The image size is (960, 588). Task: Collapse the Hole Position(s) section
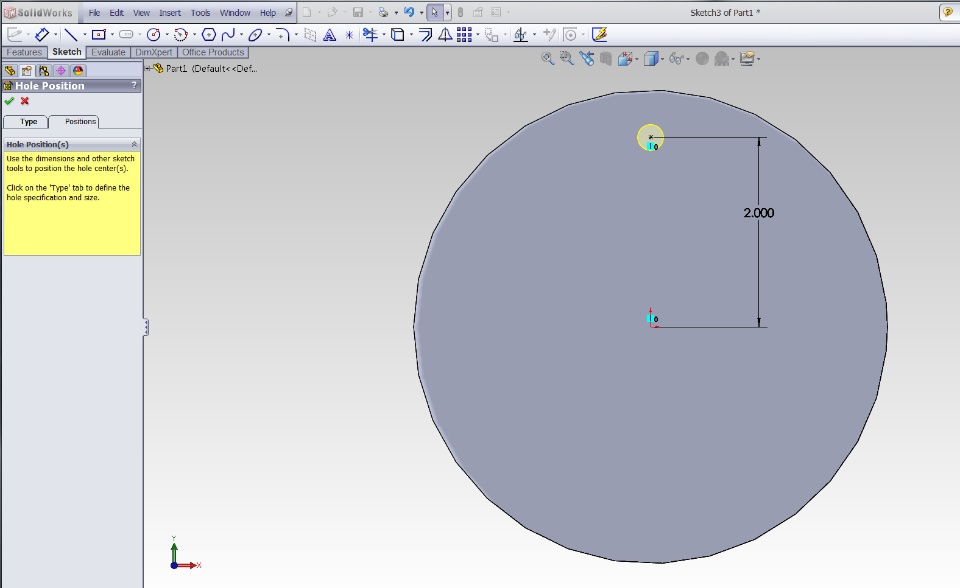pos(134,145)
